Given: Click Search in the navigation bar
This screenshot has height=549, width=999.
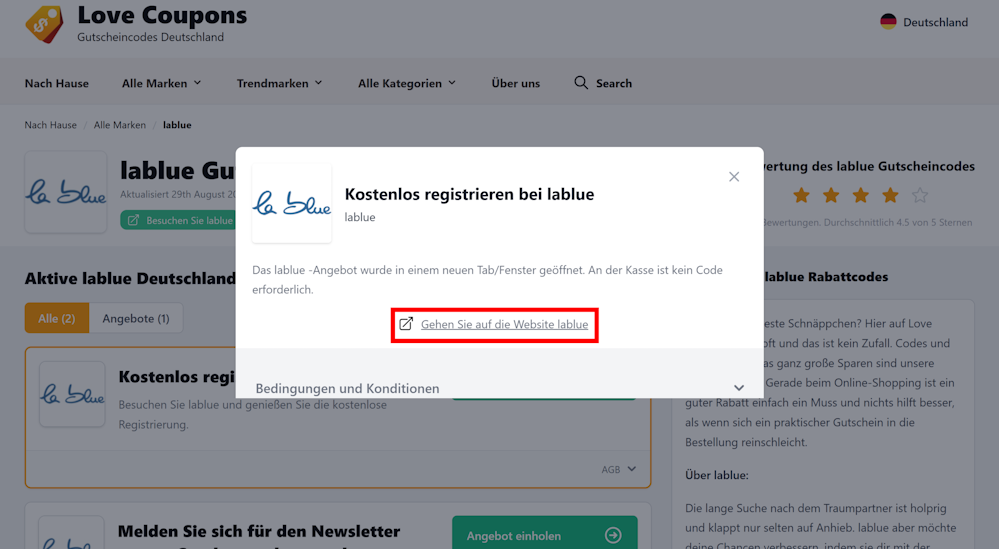Looking at the screenshot, I should 614,83.
